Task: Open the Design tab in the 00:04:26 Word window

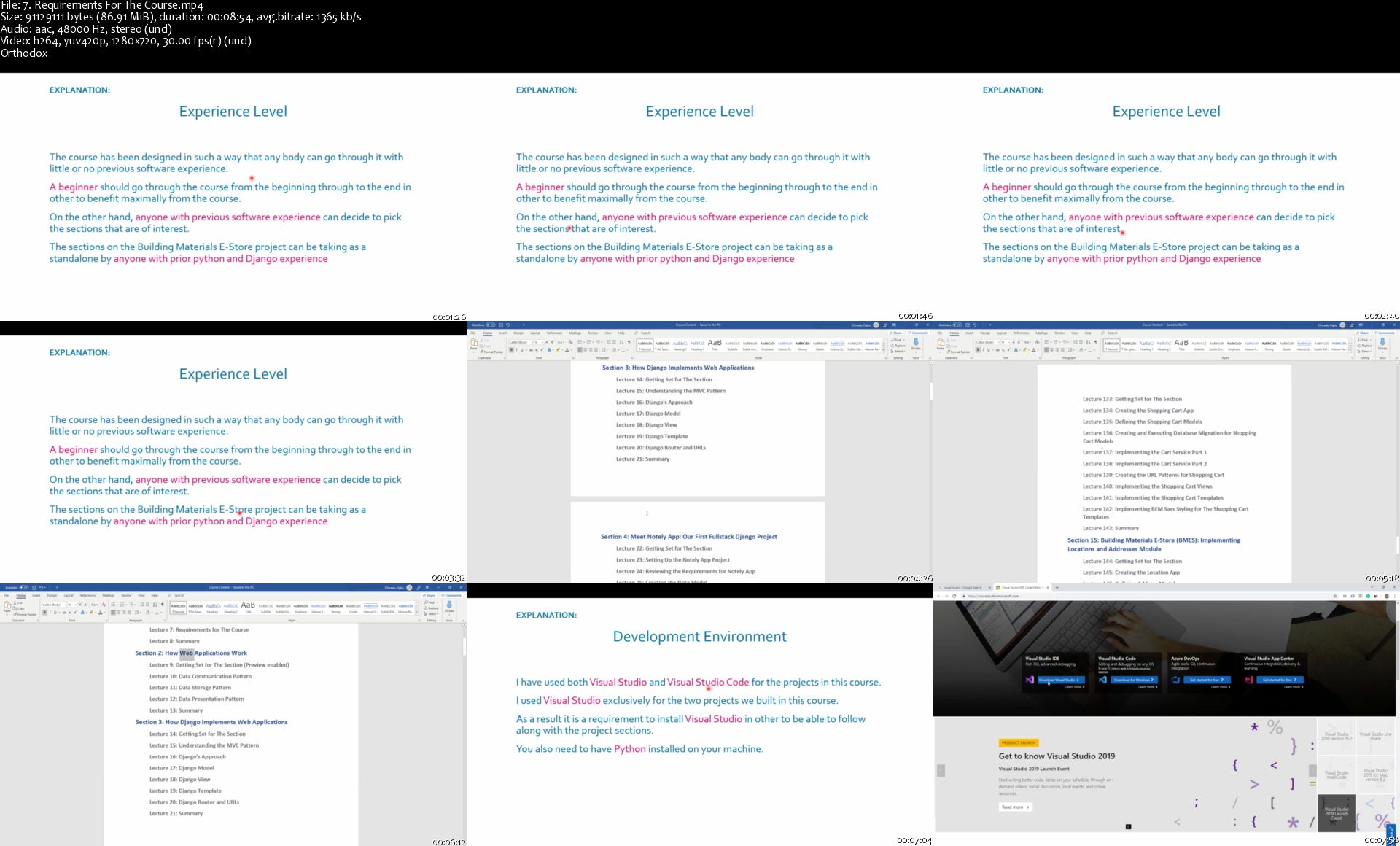Action: tap(518, 333)
